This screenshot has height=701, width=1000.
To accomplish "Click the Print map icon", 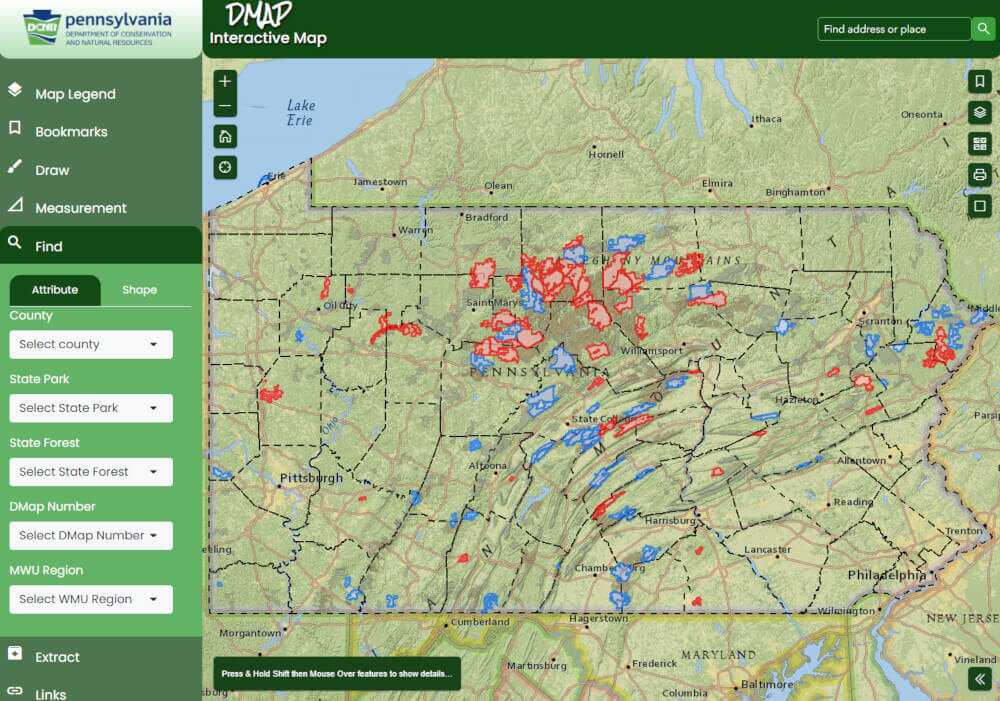I will tap(980, 172).
